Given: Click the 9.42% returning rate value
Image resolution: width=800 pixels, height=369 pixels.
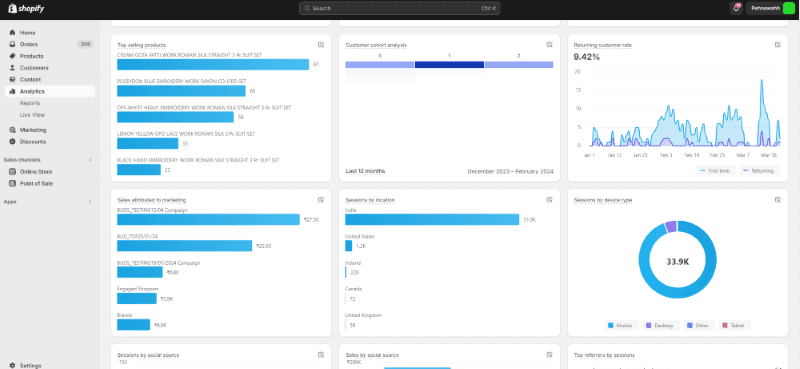Looking at the screenshot, I should click(x=587, y=57).
